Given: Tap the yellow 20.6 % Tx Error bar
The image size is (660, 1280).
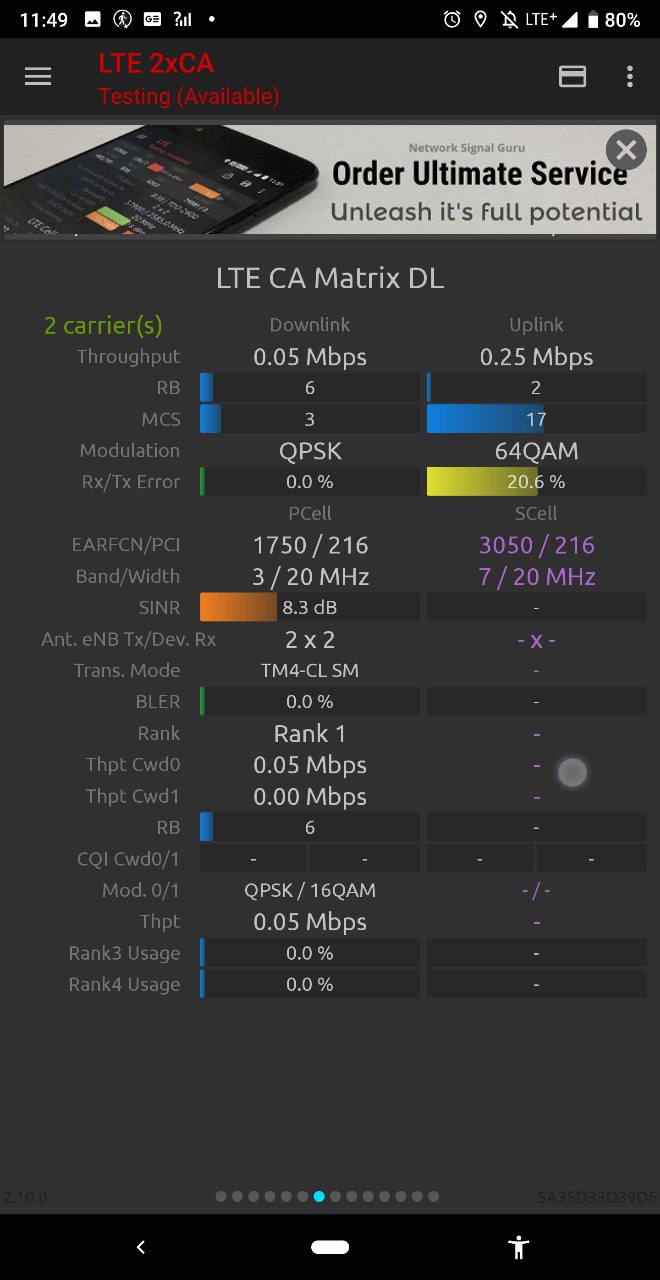Looking at the screenshot, I should point(537,482).
